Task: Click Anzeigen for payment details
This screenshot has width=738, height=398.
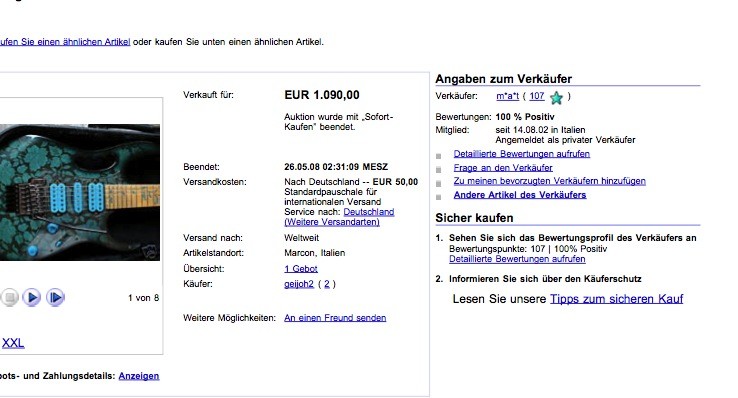Action: [x=139, y=376]
